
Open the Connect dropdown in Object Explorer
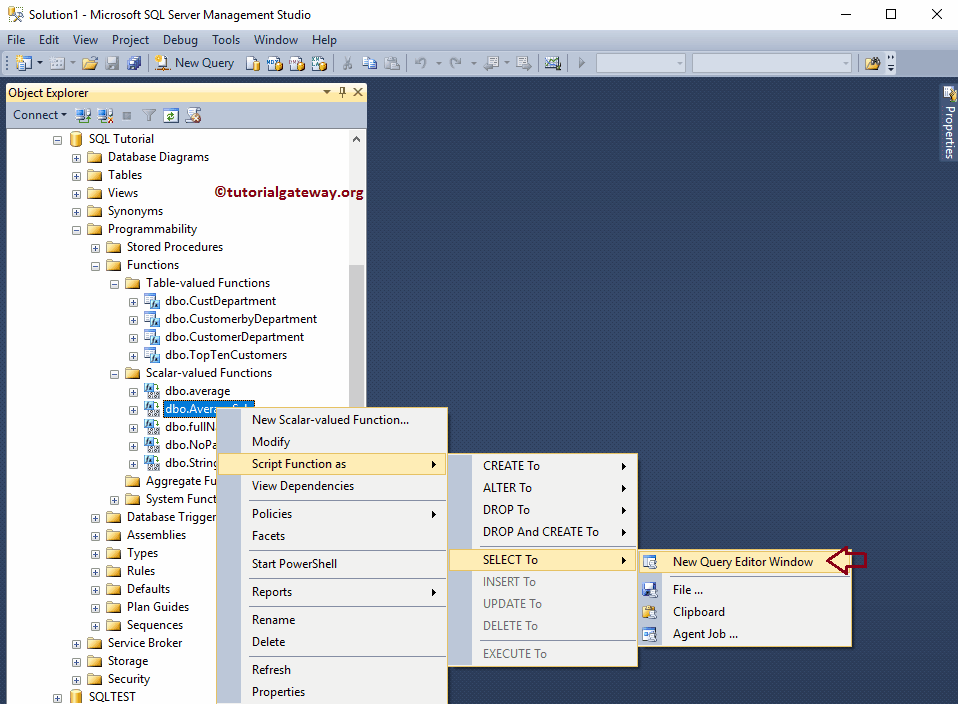click(40, 115)
